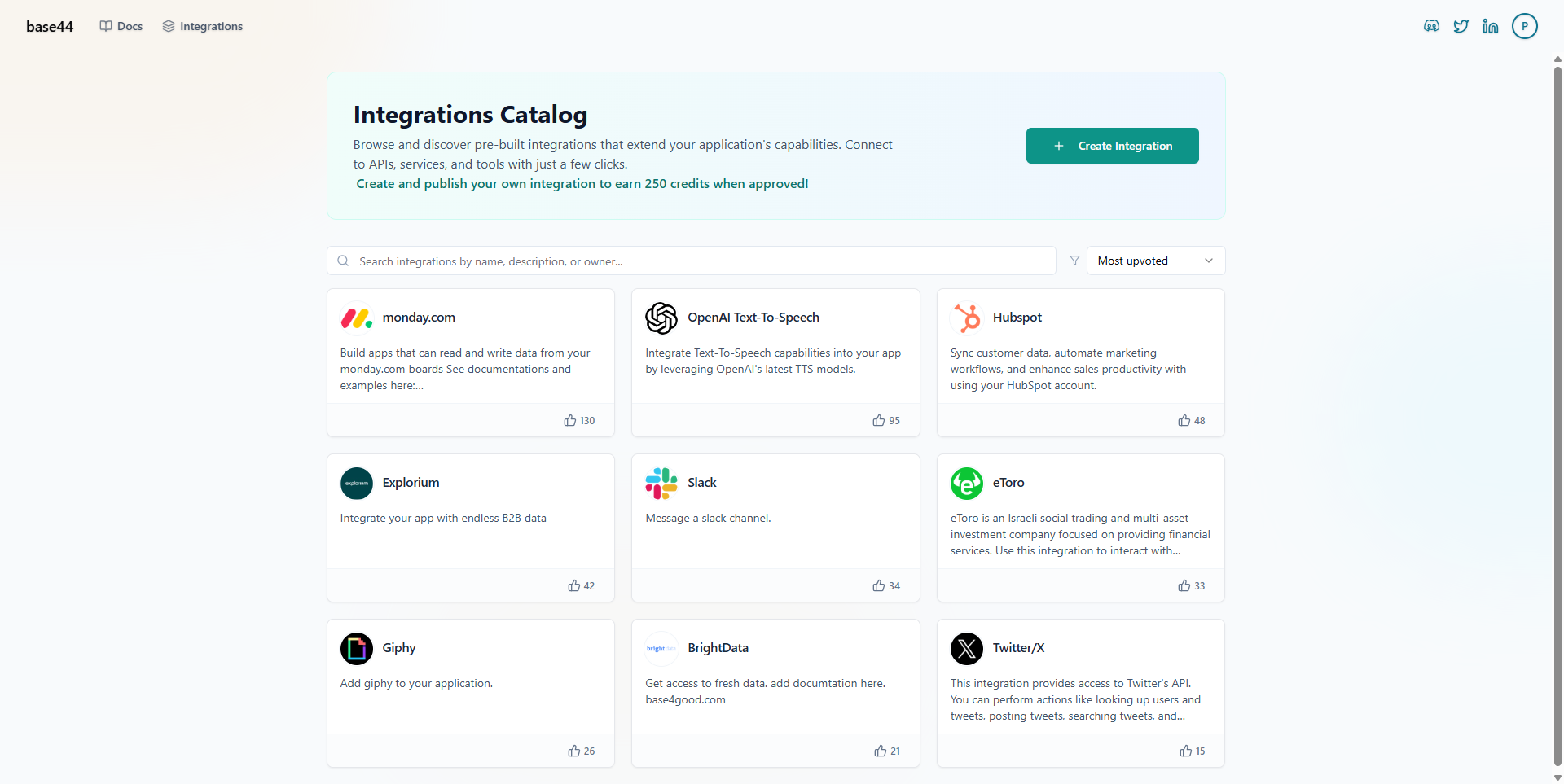
Task: Click the Create Integration button
Action: [x=1112, y=146]
